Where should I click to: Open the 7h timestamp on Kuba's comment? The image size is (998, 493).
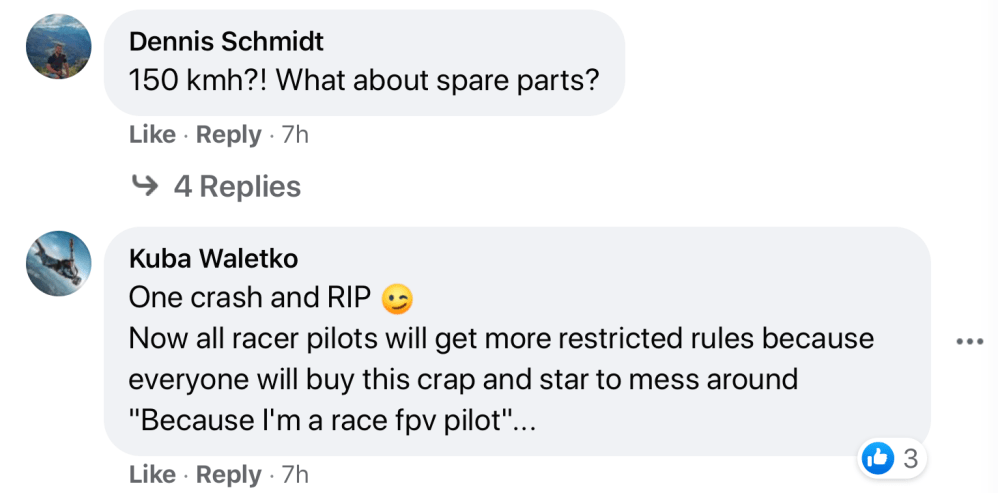pos(296,474)
